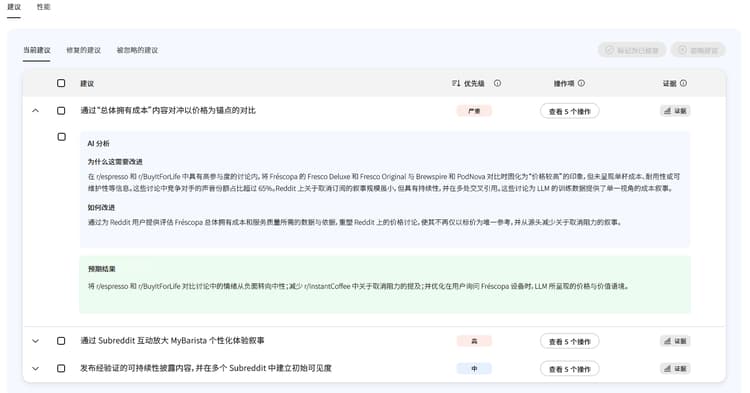This screenshot has height=393, width=750.
Task: Expand the 可持续性披露内容 suggestion row
Action: (35, 369)
